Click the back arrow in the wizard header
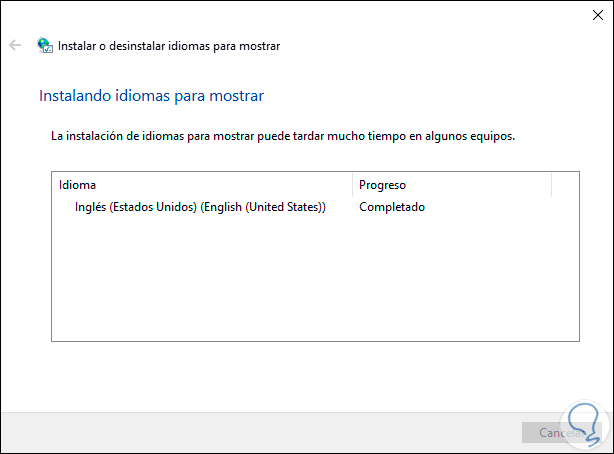 point(15,46)
